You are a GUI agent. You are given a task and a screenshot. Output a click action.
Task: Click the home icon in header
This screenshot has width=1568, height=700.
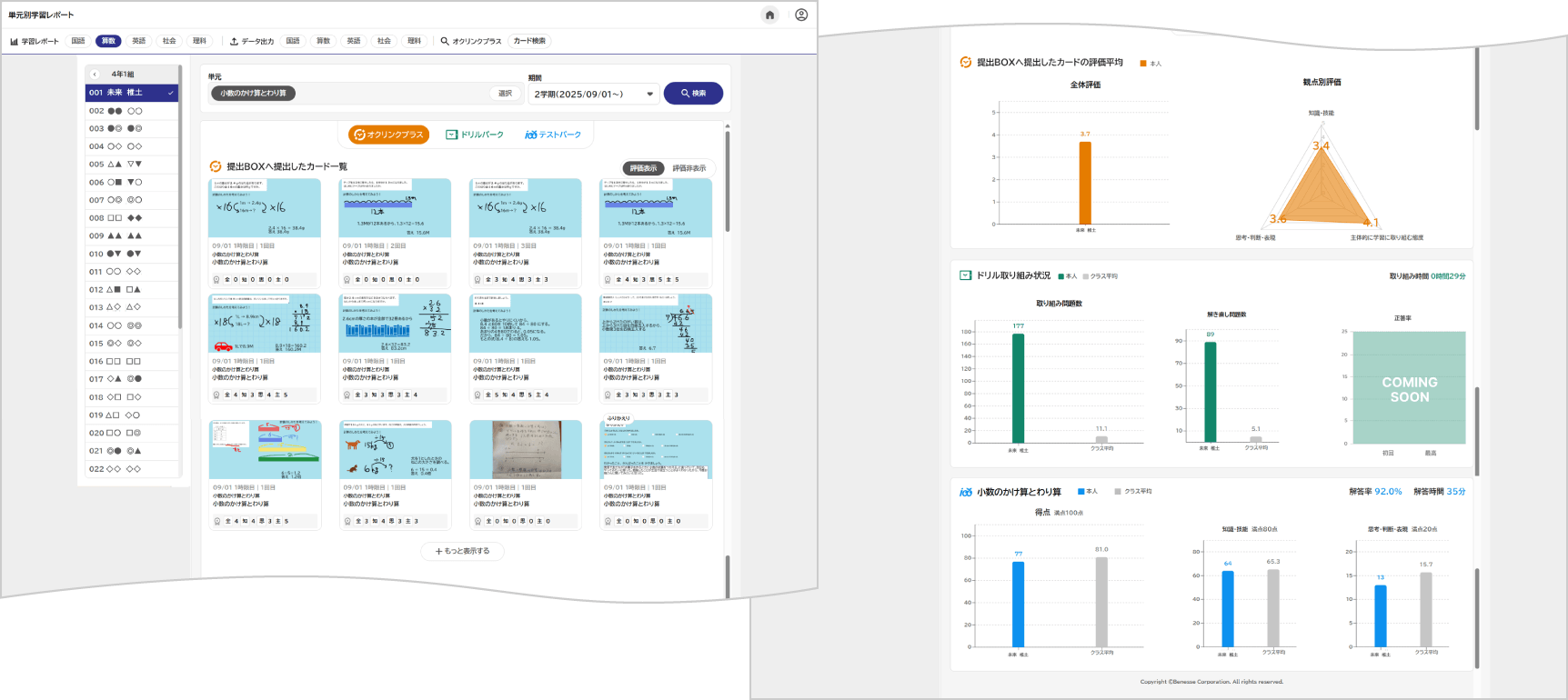769,15
